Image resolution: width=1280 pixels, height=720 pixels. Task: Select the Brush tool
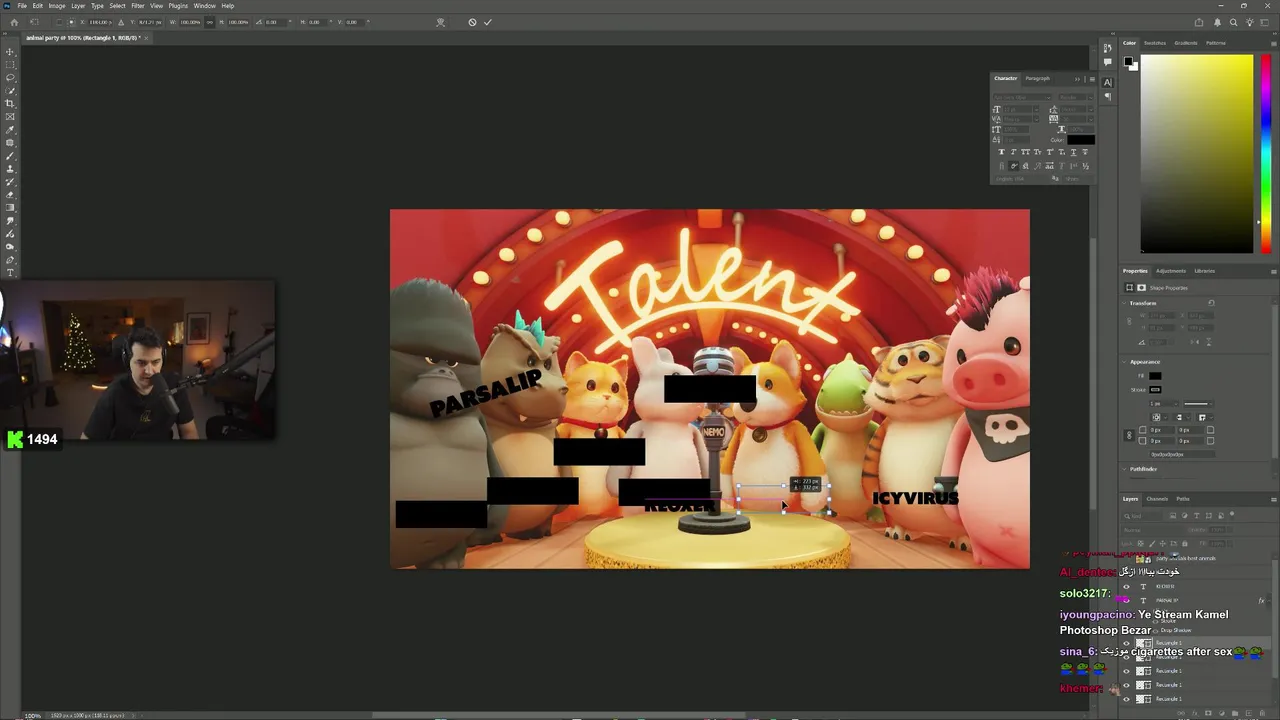coord(11,156)
